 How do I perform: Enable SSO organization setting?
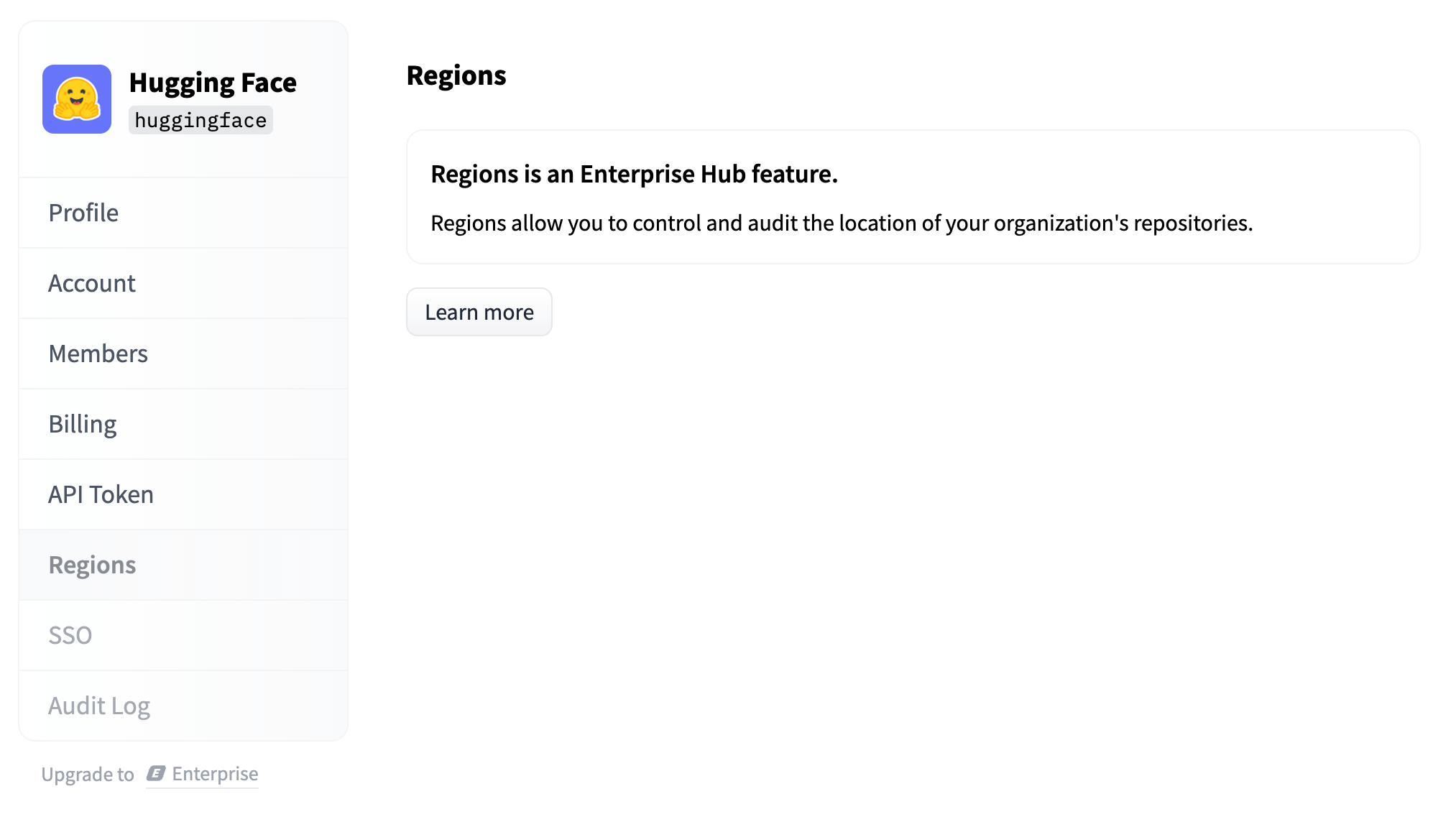[x=70, y=635]
